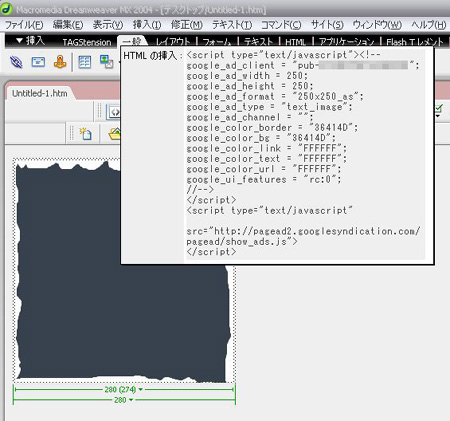Open the 280 table width dropdown arrow
The height and width of the screenshot is (421, 450).
(x=131, y=400)
